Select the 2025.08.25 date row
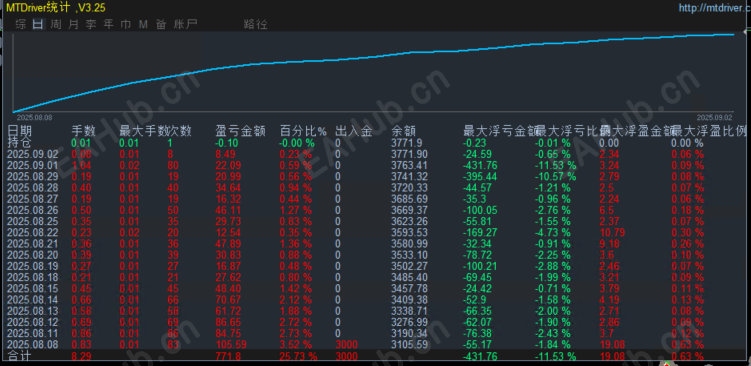Image resolution: width=751 pixels, height=366 pixels. [33, 221]
